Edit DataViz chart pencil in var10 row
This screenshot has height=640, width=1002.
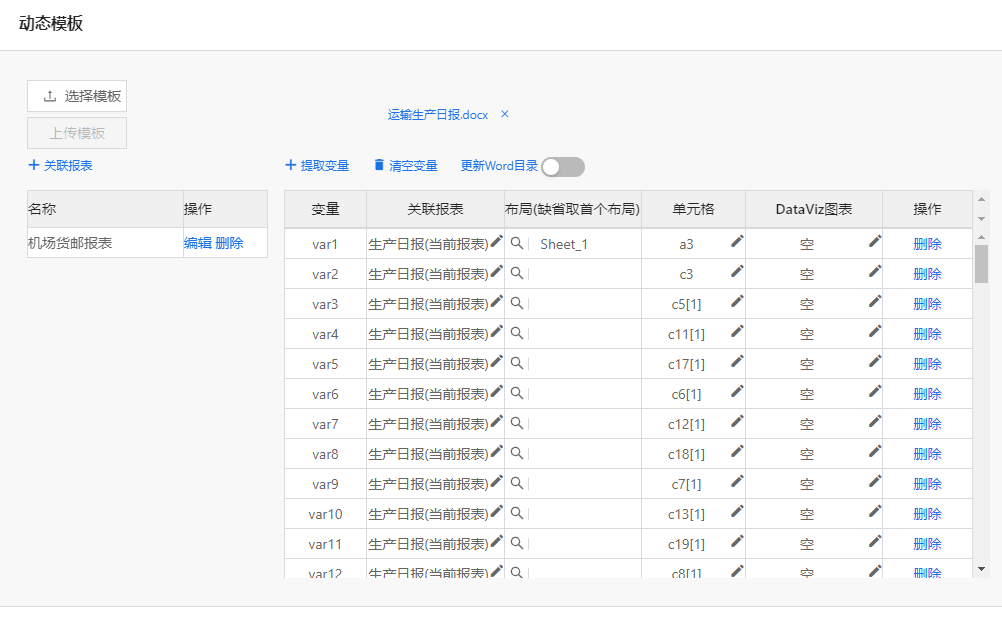875,511
